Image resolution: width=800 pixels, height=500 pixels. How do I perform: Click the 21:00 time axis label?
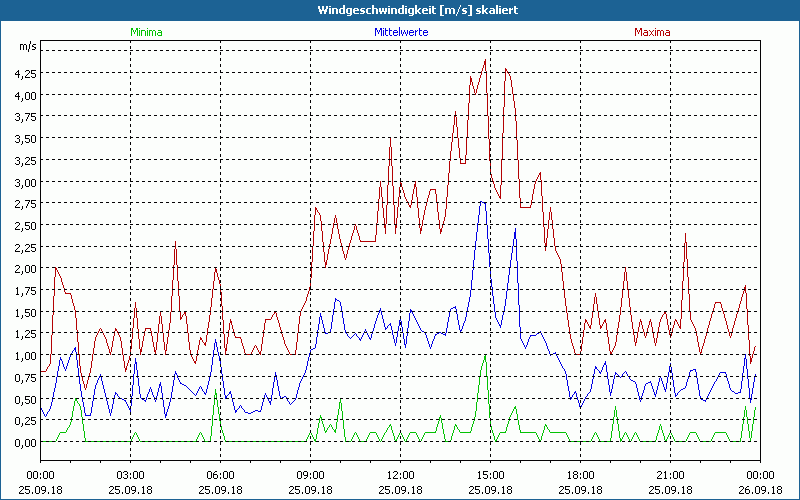[670, 476]
